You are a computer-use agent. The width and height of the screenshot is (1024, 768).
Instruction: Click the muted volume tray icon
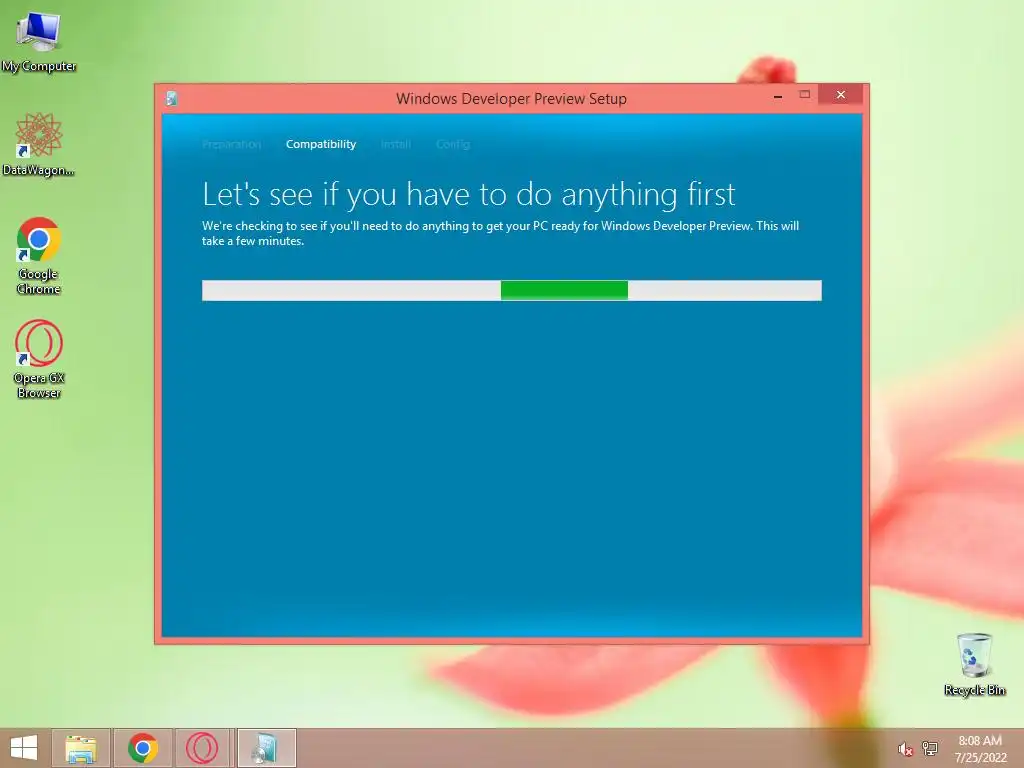point(904,749)
